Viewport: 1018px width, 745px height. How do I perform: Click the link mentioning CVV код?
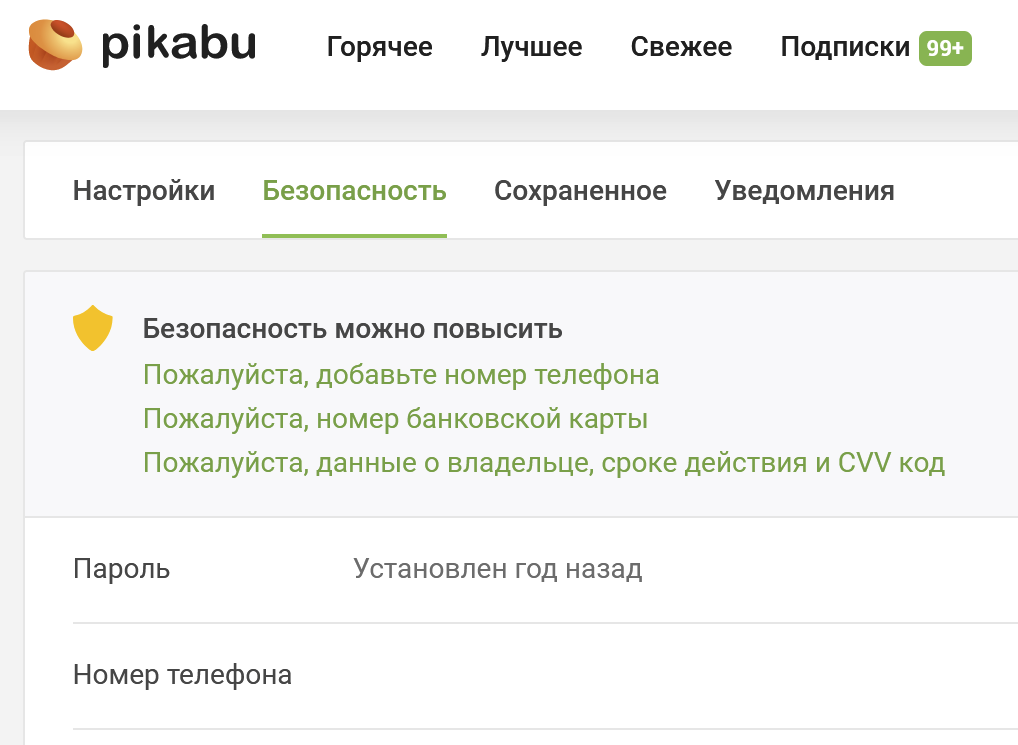544,463
